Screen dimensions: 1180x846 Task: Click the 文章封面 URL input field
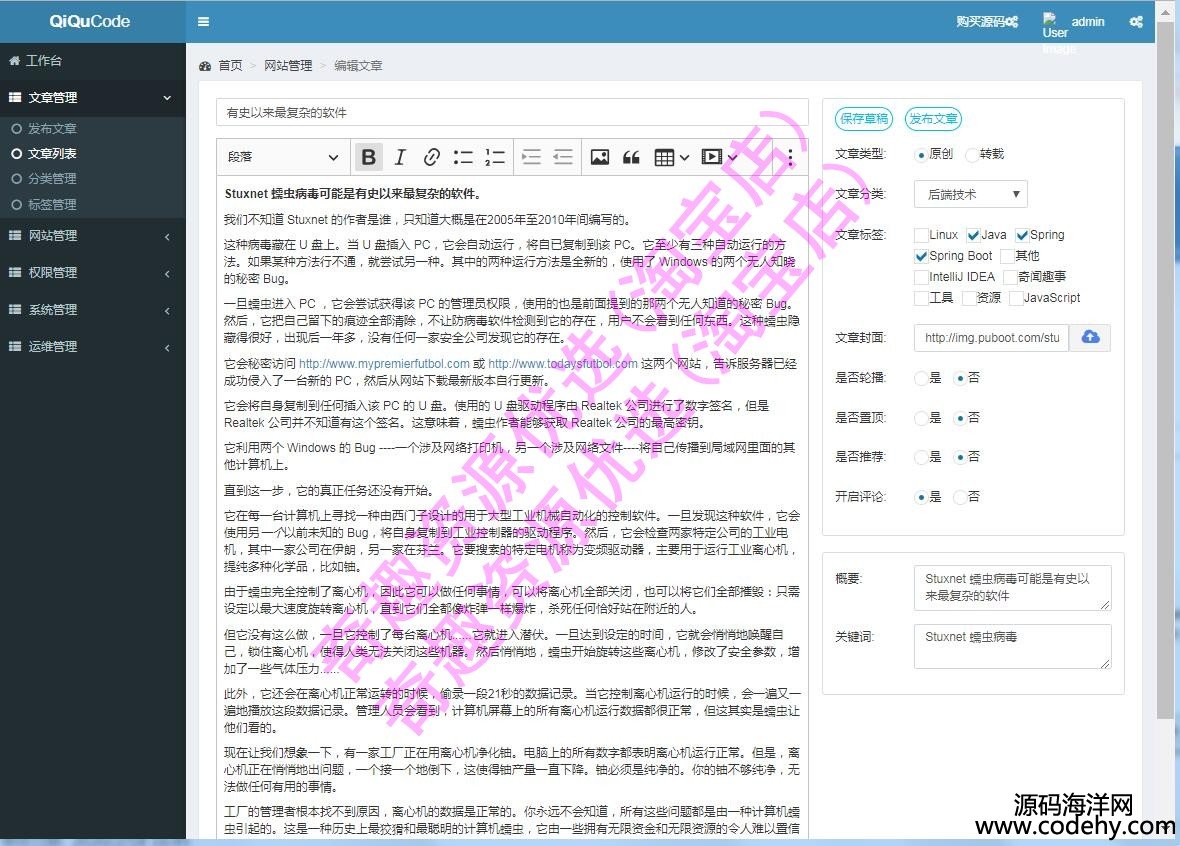[991, 337]
